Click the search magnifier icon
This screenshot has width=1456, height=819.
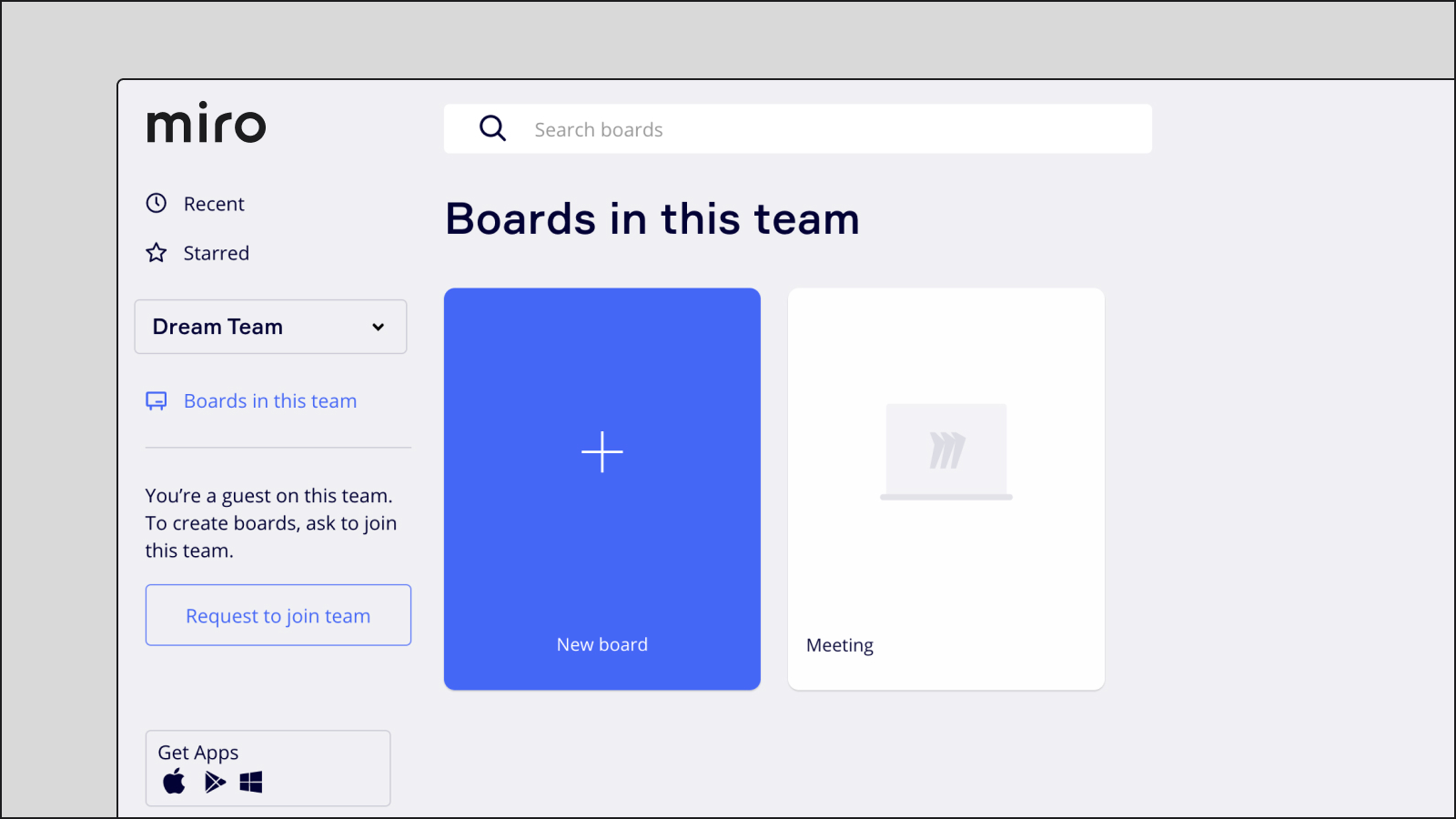(492, 128)
